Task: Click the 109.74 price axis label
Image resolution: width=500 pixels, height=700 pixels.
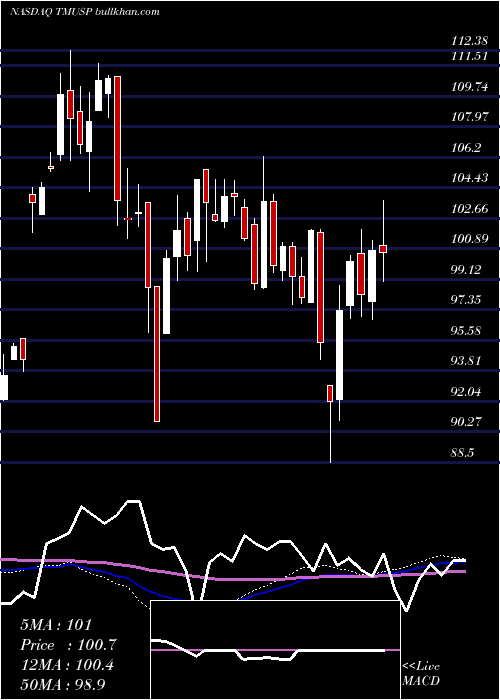Action: tap(470, 87)
